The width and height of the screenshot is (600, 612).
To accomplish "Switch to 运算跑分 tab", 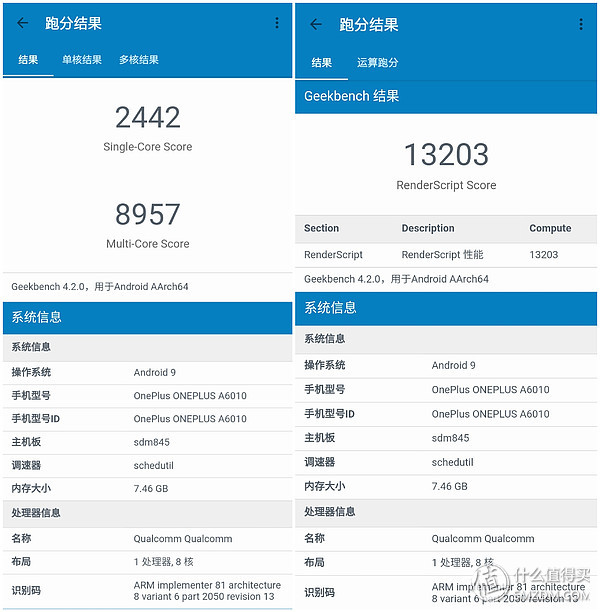I will click(377, 62).
